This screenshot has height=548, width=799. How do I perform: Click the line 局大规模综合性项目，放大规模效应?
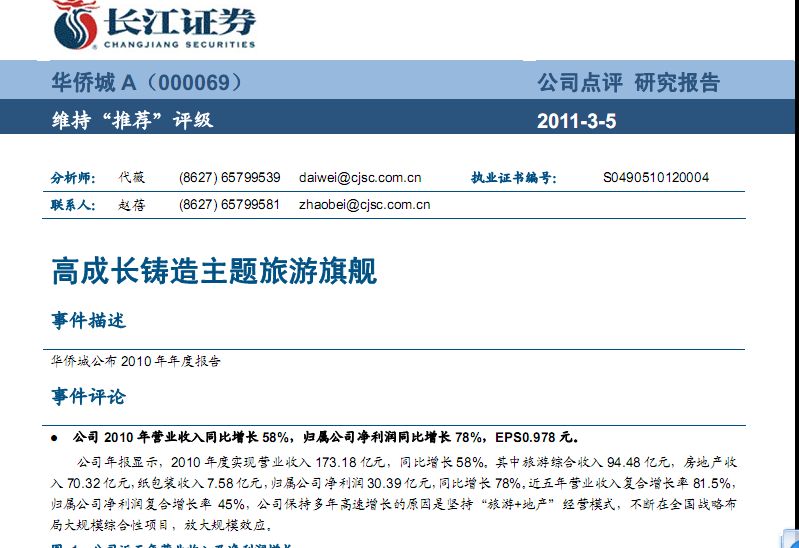(162, 525)
